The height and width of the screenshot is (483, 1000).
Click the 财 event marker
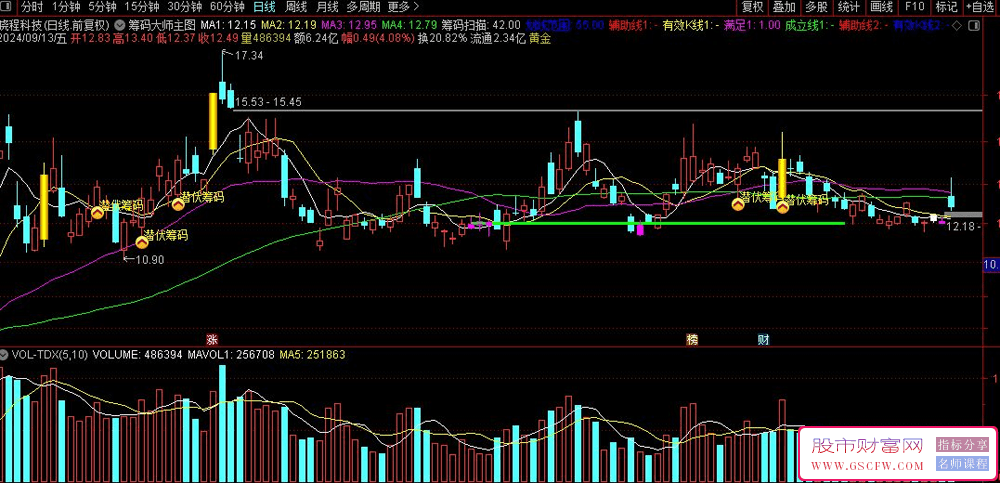pyautogui.click(x=763, y=339)
